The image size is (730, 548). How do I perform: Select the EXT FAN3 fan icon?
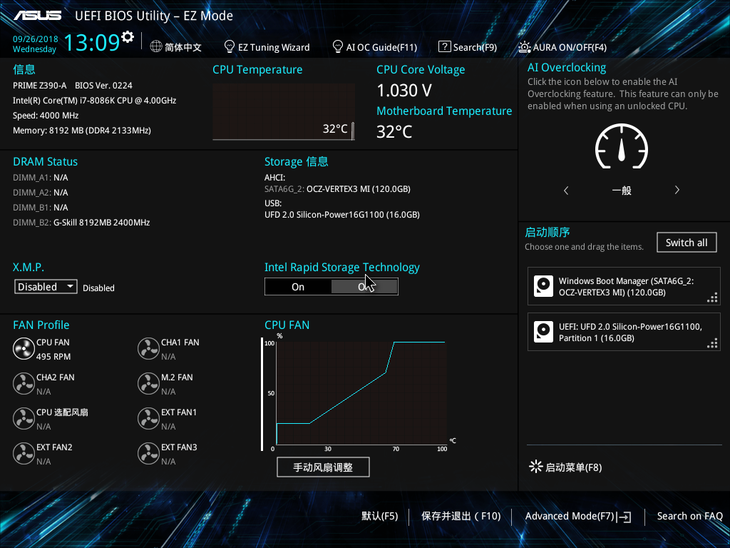coord(149,453)
